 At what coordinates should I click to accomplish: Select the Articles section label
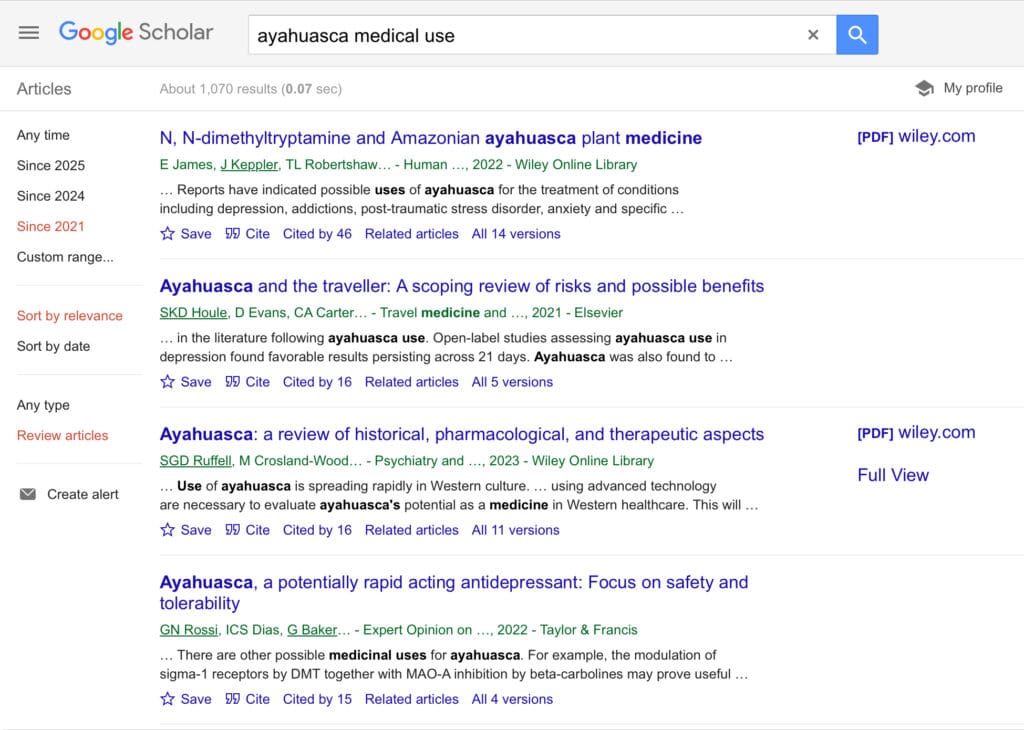pos(44,89)
